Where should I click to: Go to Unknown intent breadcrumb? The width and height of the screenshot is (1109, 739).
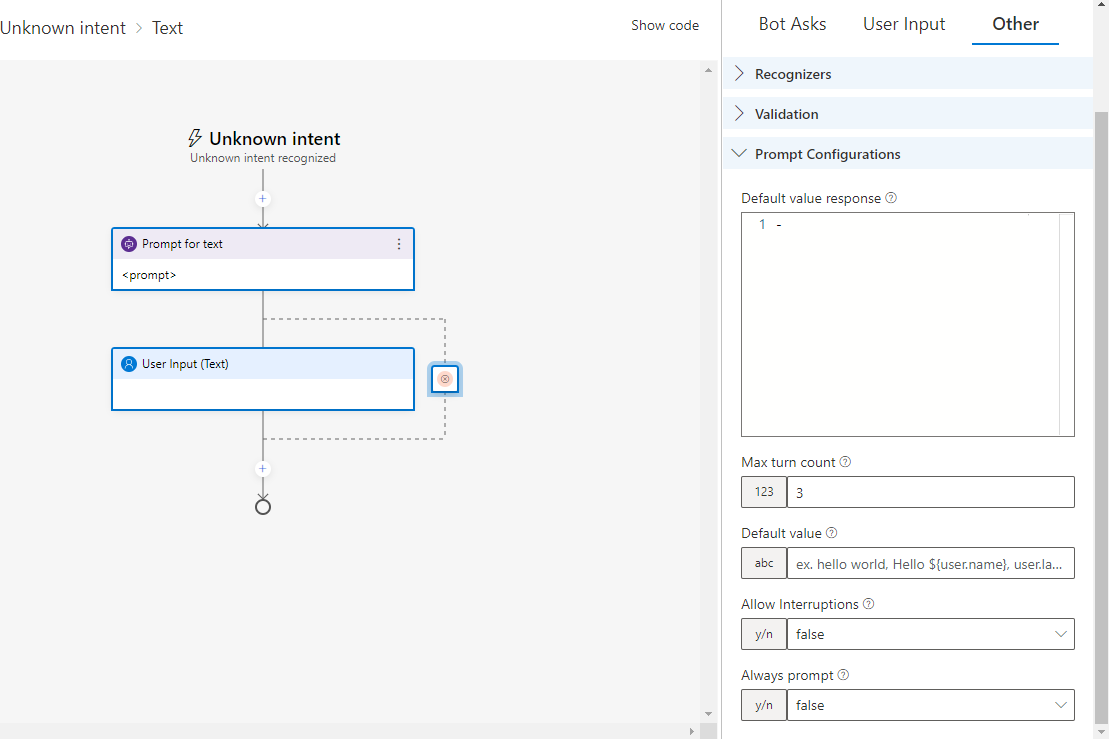[63, 28]
